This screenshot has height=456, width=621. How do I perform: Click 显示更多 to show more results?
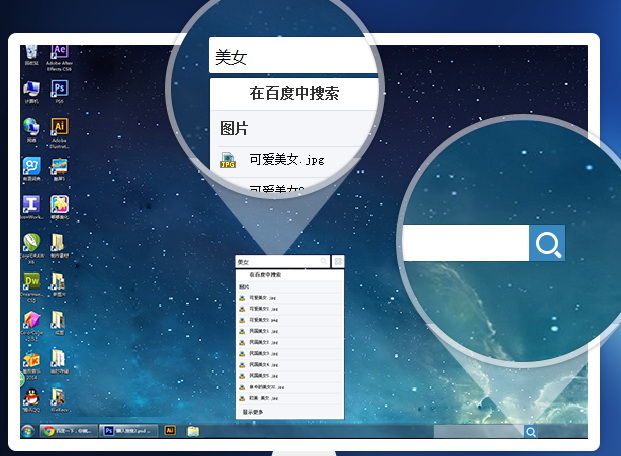click(253, 412)
